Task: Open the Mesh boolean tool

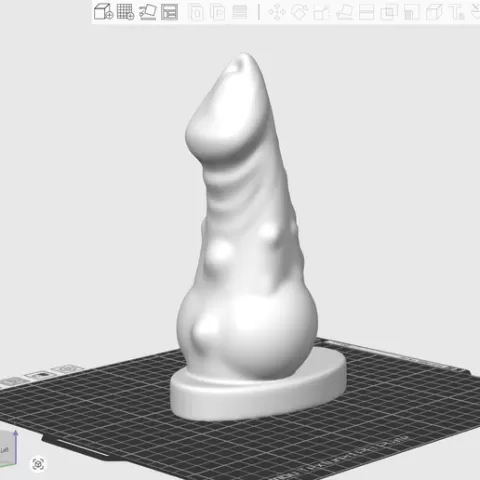Action: pos(389,12)
